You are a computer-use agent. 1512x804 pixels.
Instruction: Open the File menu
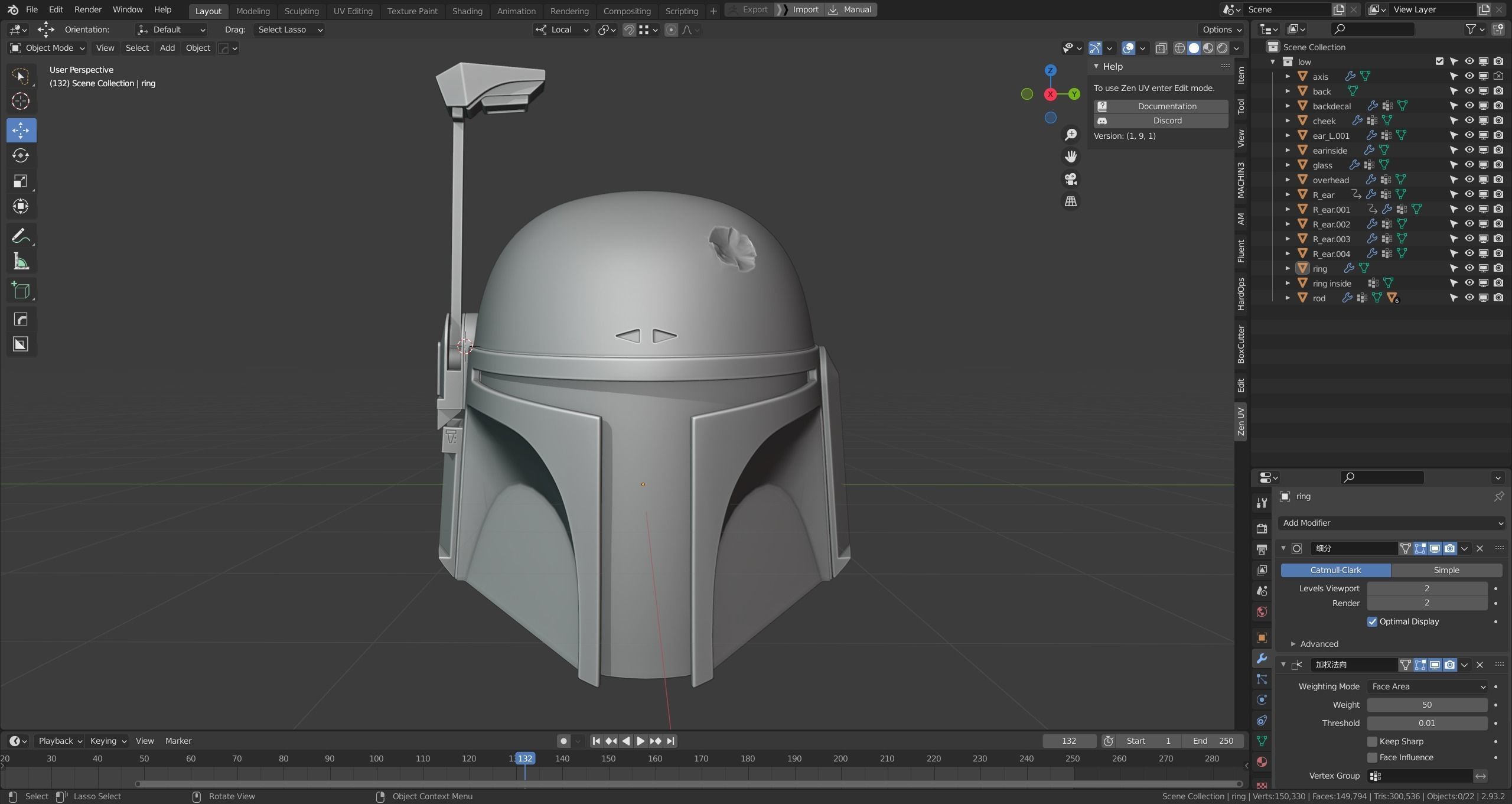click(32, 9)
